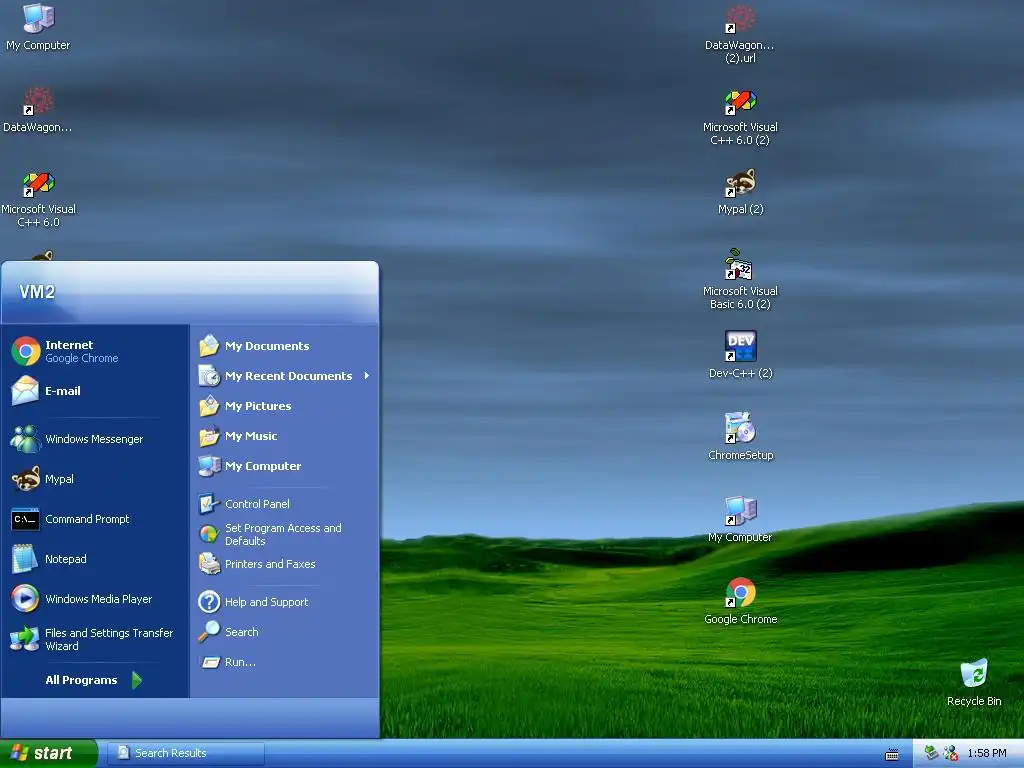Open Command Prompt from the Start menu

point(95,519)
